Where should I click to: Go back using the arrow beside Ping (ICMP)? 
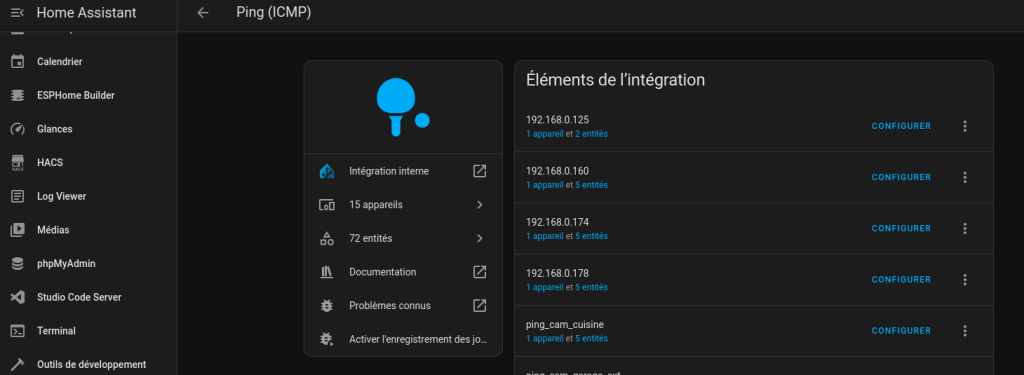(x=203, y=12)
